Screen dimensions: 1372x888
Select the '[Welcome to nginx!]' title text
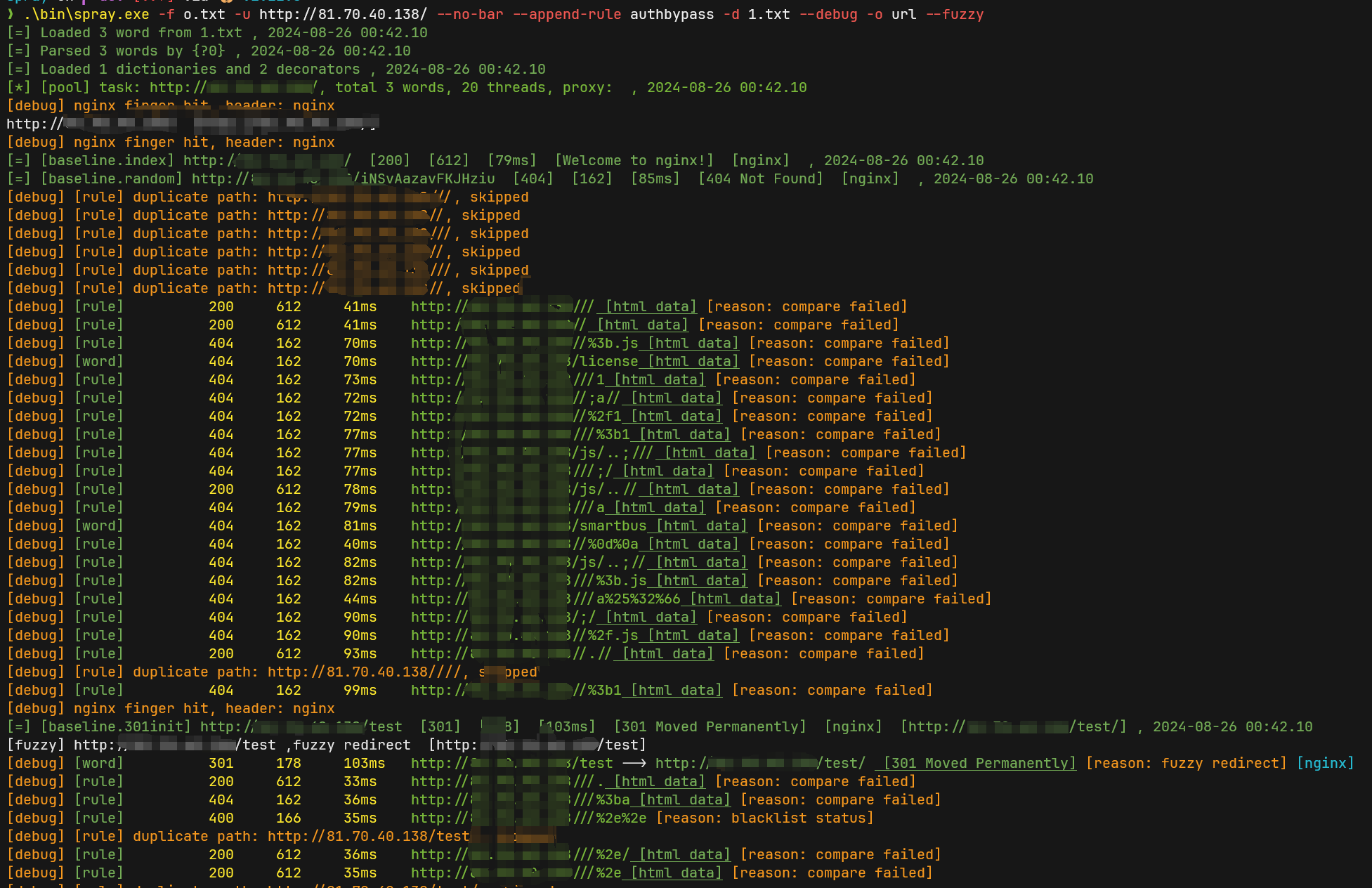[634, 160]
